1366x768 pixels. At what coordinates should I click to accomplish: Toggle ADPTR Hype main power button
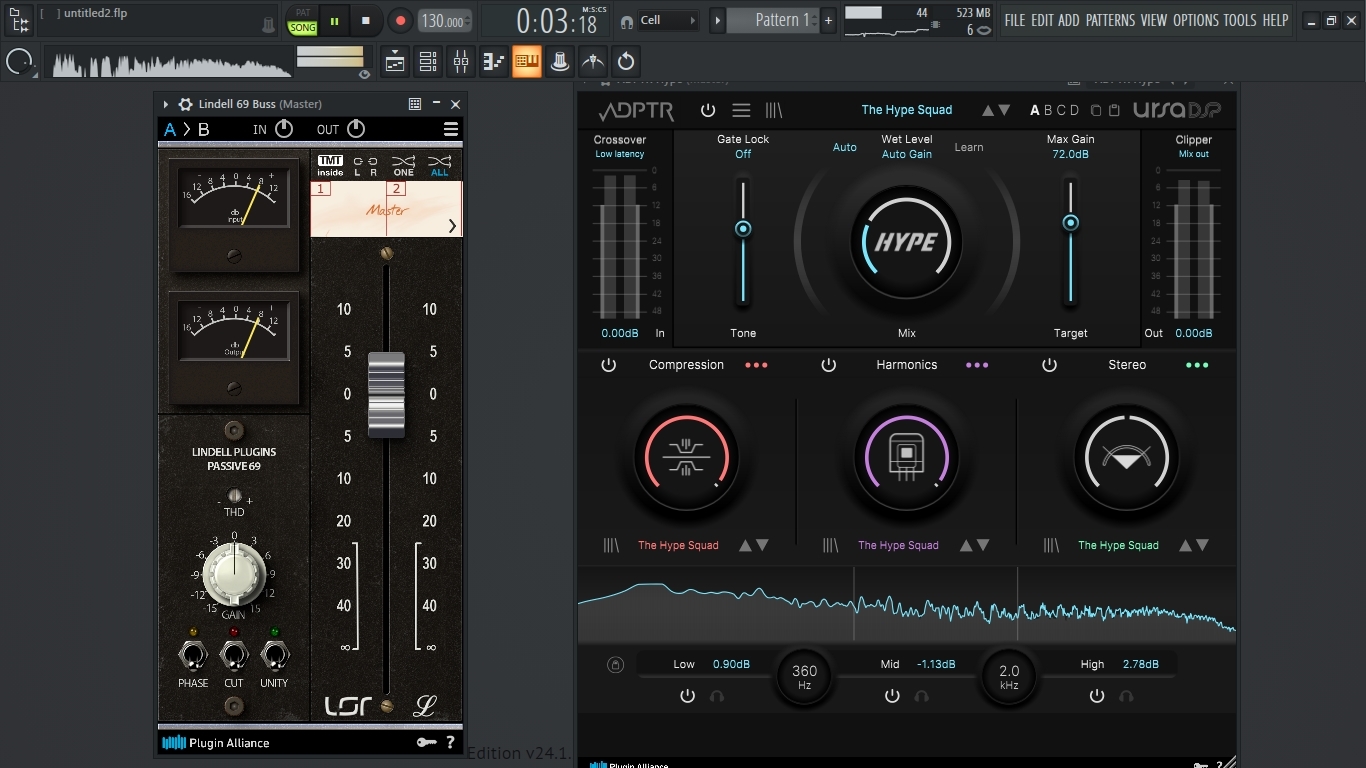click(708, 110)
